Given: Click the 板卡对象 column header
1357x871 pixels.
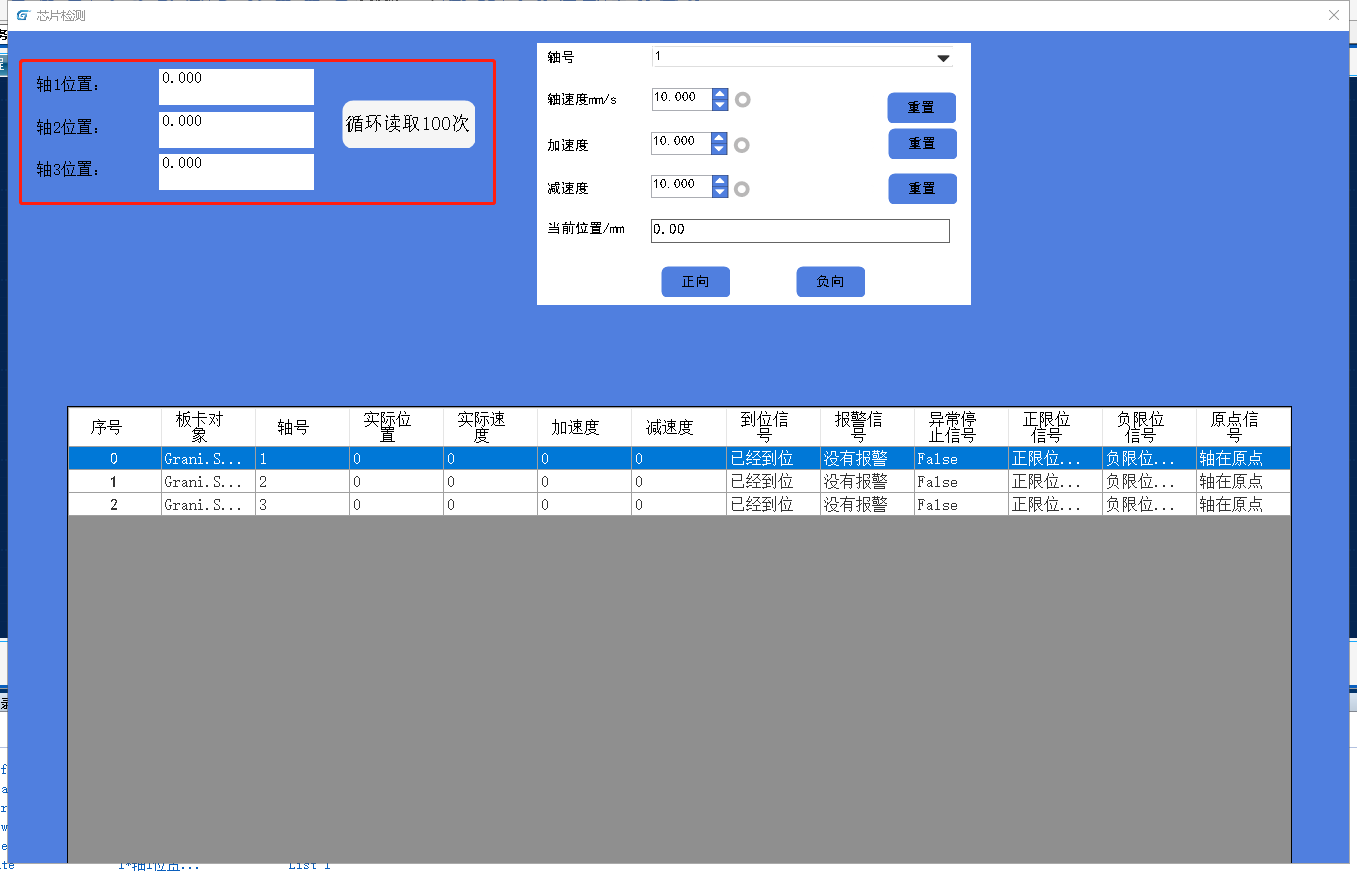Looking at the screenshot, I should (208, 427).
